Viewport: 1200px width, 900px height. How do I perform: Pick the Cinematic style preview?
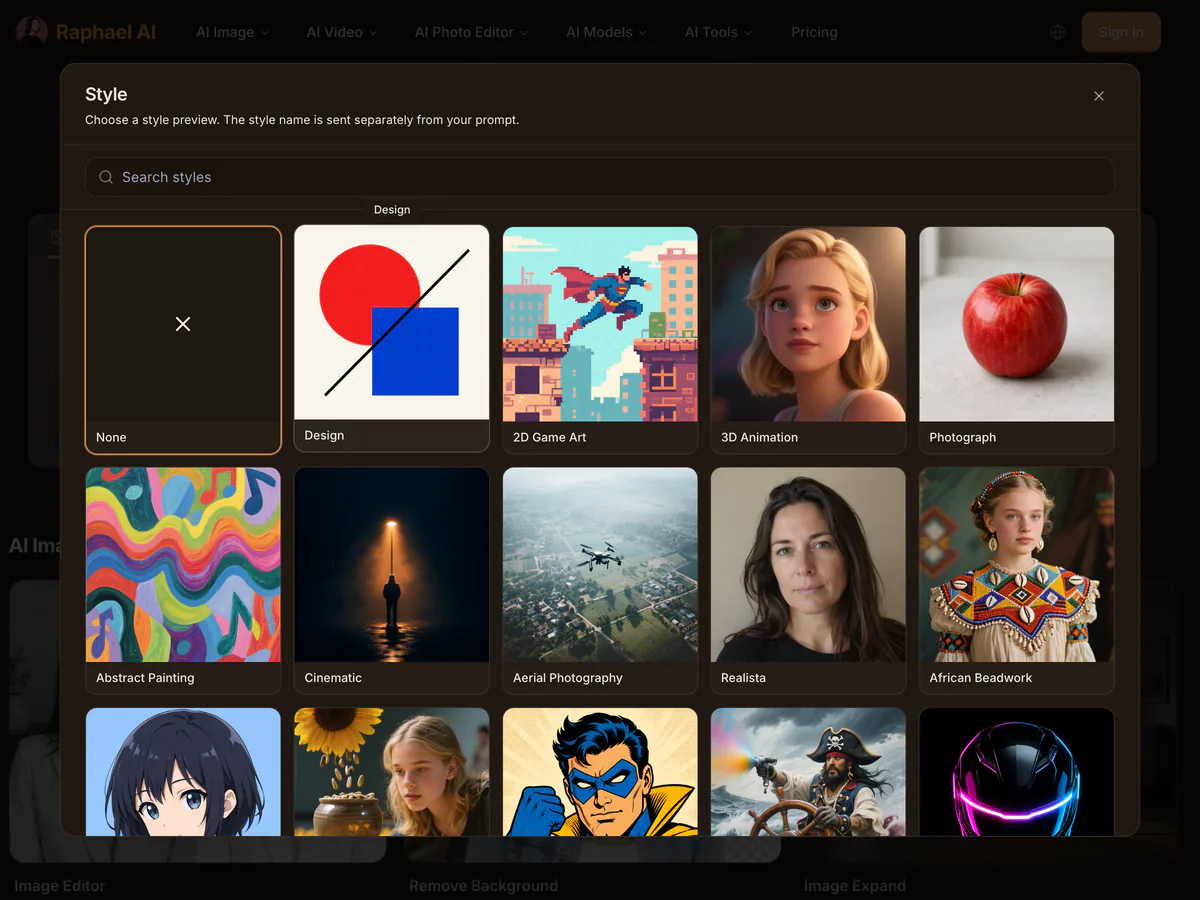point(392,581)
